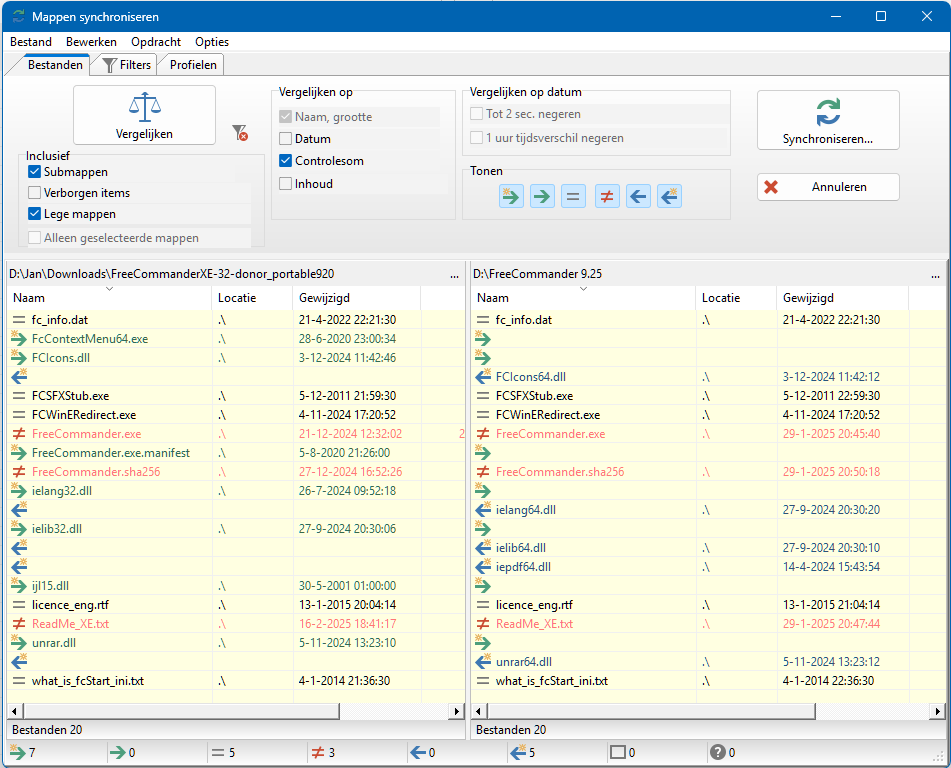Click left panel horizontal scrollbar thumb
The width and height of the screenshot is (951, 768).
[x=181, y=711]
